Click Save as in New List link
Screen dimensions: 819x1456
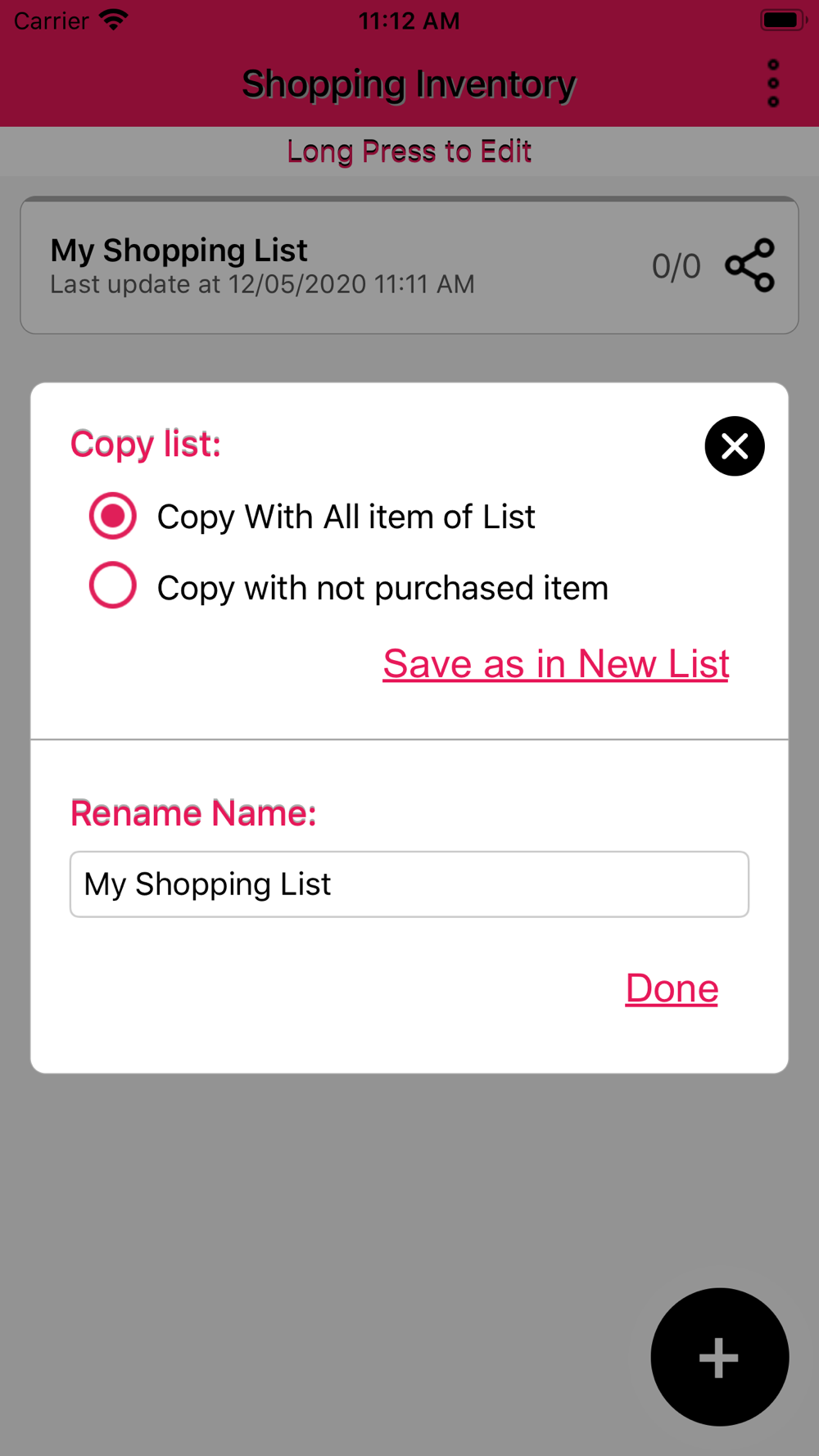[x=556, y=663]
